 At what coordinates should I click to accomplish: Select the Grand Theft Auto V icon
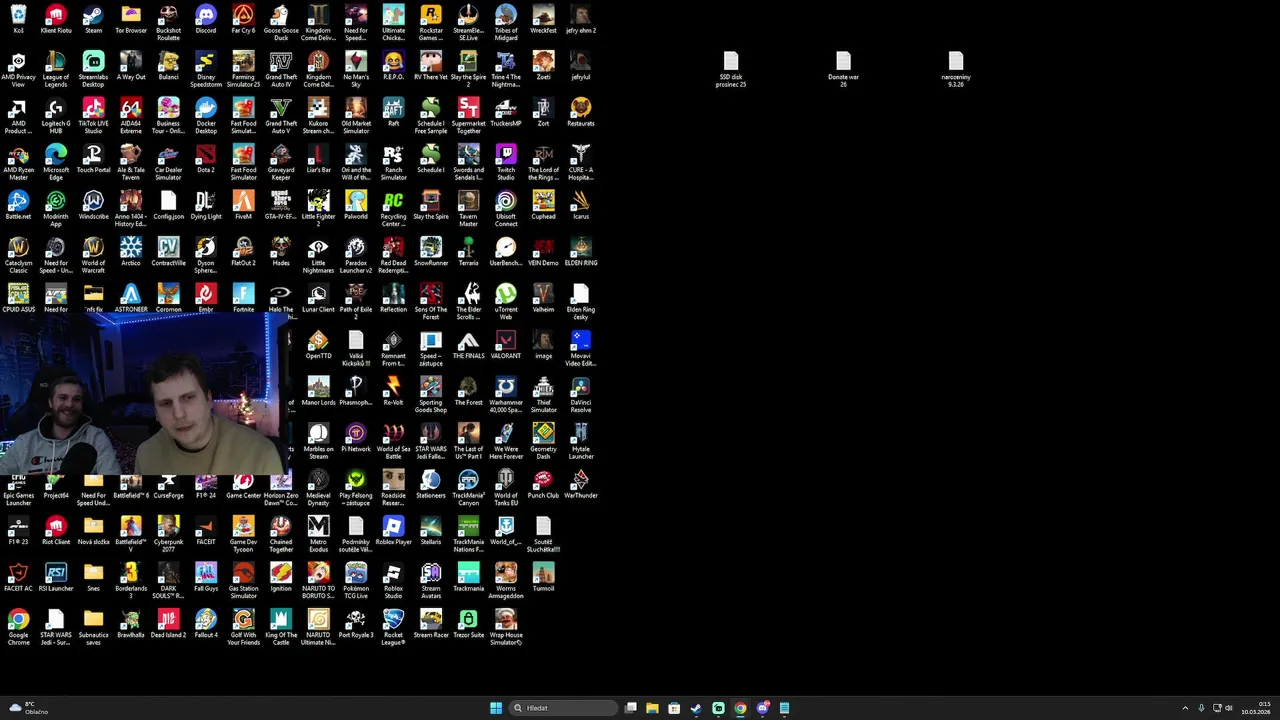(281, 116)
